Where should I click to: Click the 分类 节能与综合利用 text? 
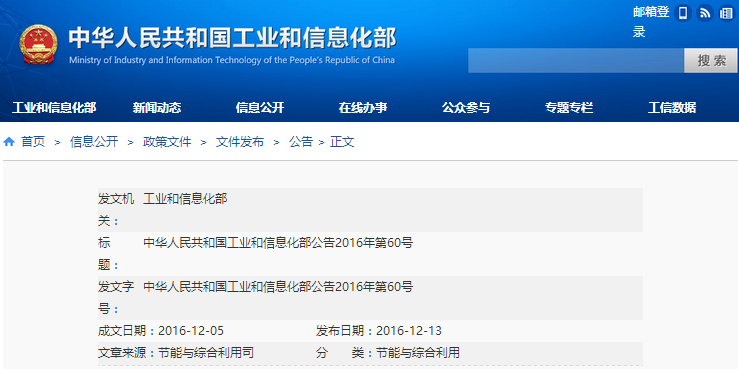pos(388,353)
